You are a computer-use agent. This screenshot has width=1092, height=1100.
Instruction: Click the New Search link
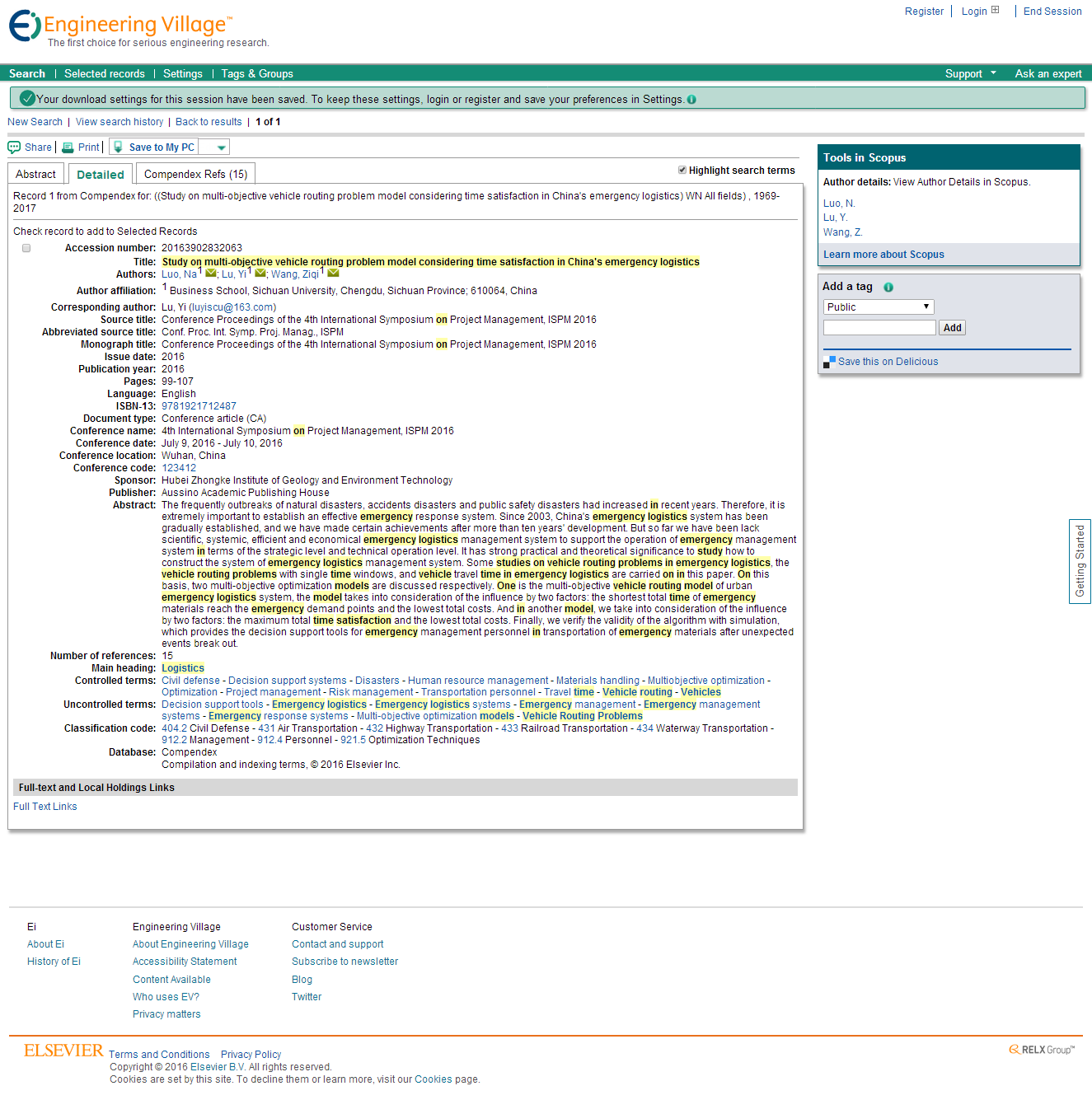coord(35,122)
